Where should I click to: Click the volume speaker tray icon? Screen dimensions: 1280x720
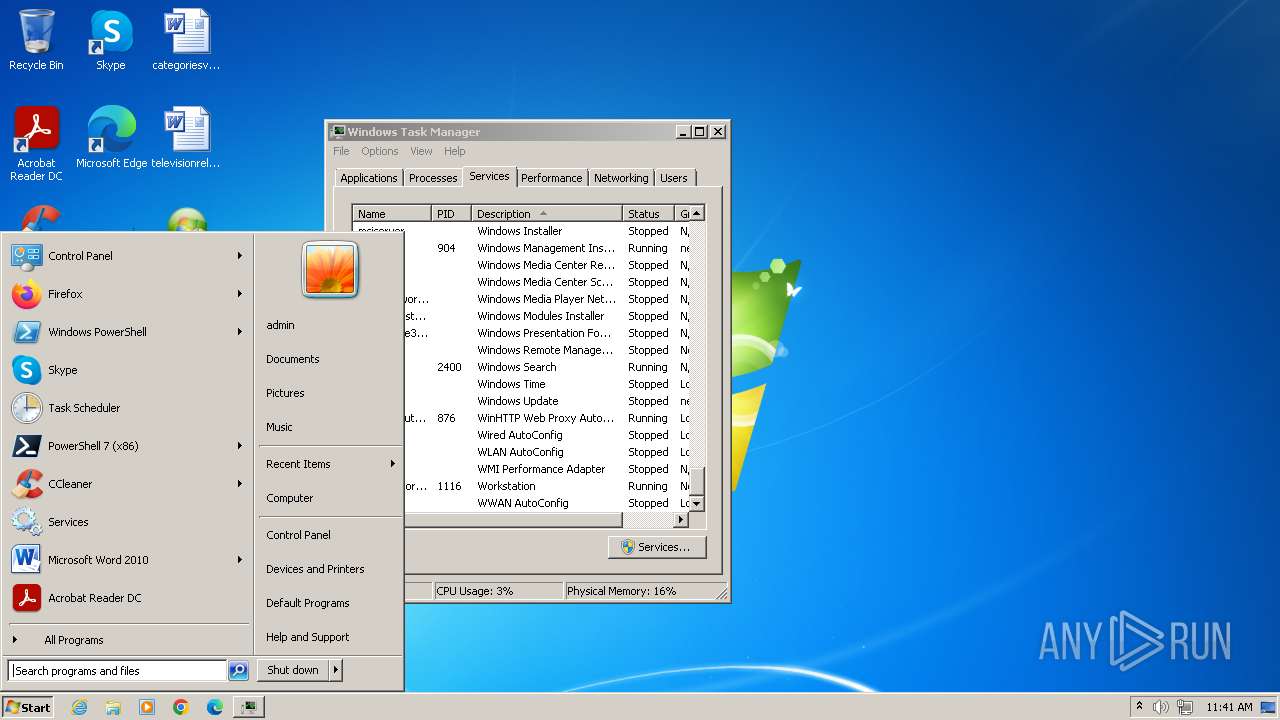1161,707
